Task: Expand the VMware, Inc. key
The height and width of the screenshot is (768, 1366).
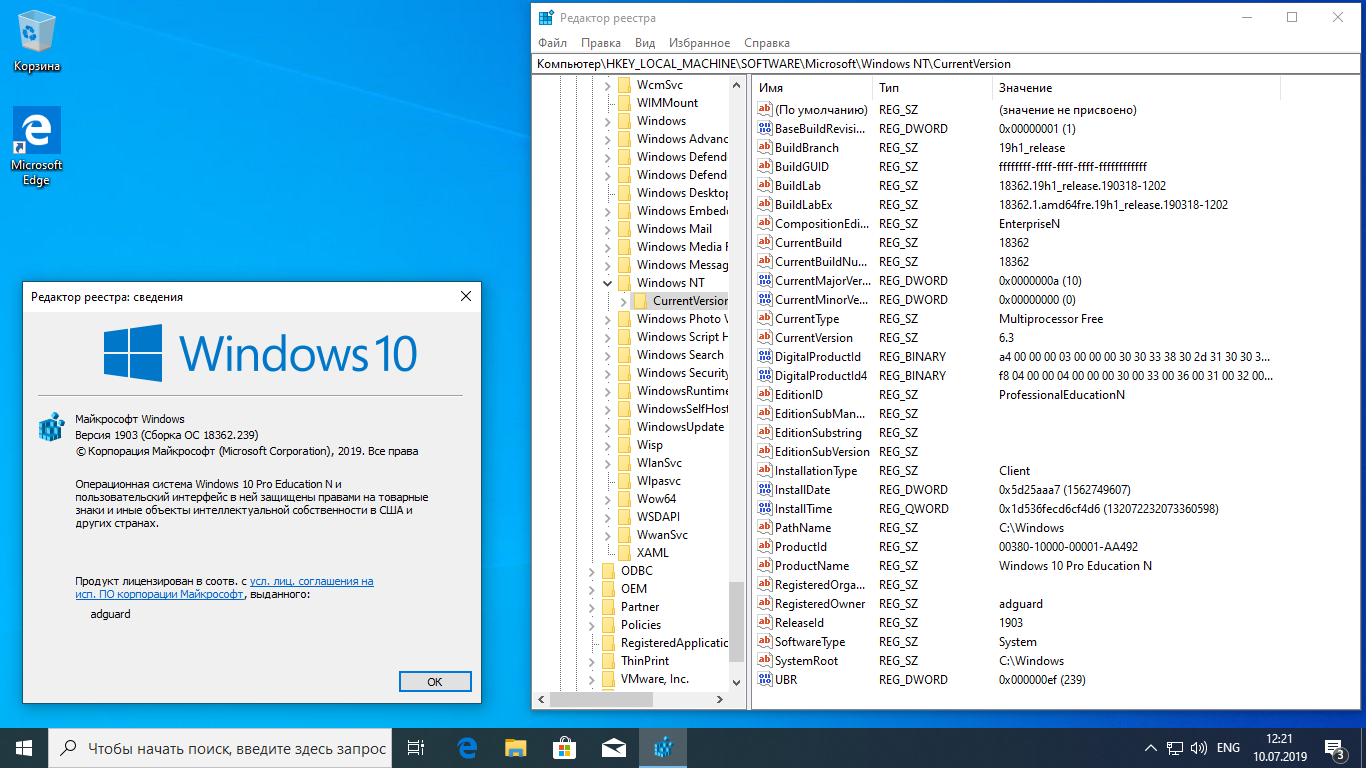Action: click(x=591, y=679)
